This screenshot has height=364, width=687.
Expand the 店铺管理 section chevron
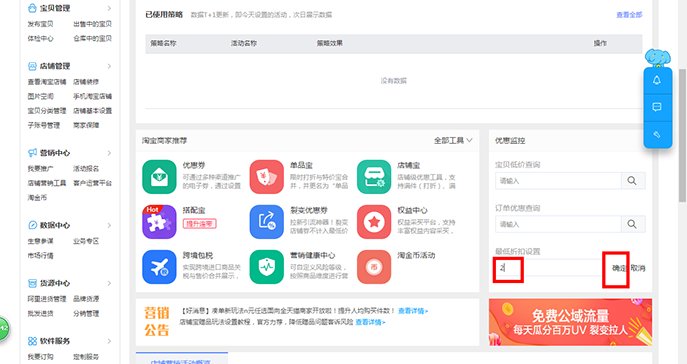(109, 66)
